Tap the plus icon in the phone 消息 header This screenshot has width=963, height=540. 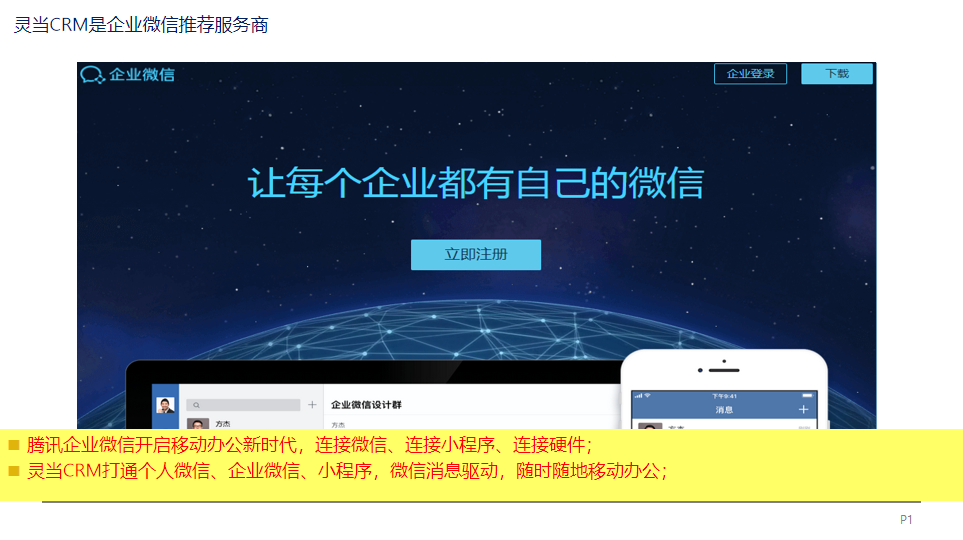803,409
